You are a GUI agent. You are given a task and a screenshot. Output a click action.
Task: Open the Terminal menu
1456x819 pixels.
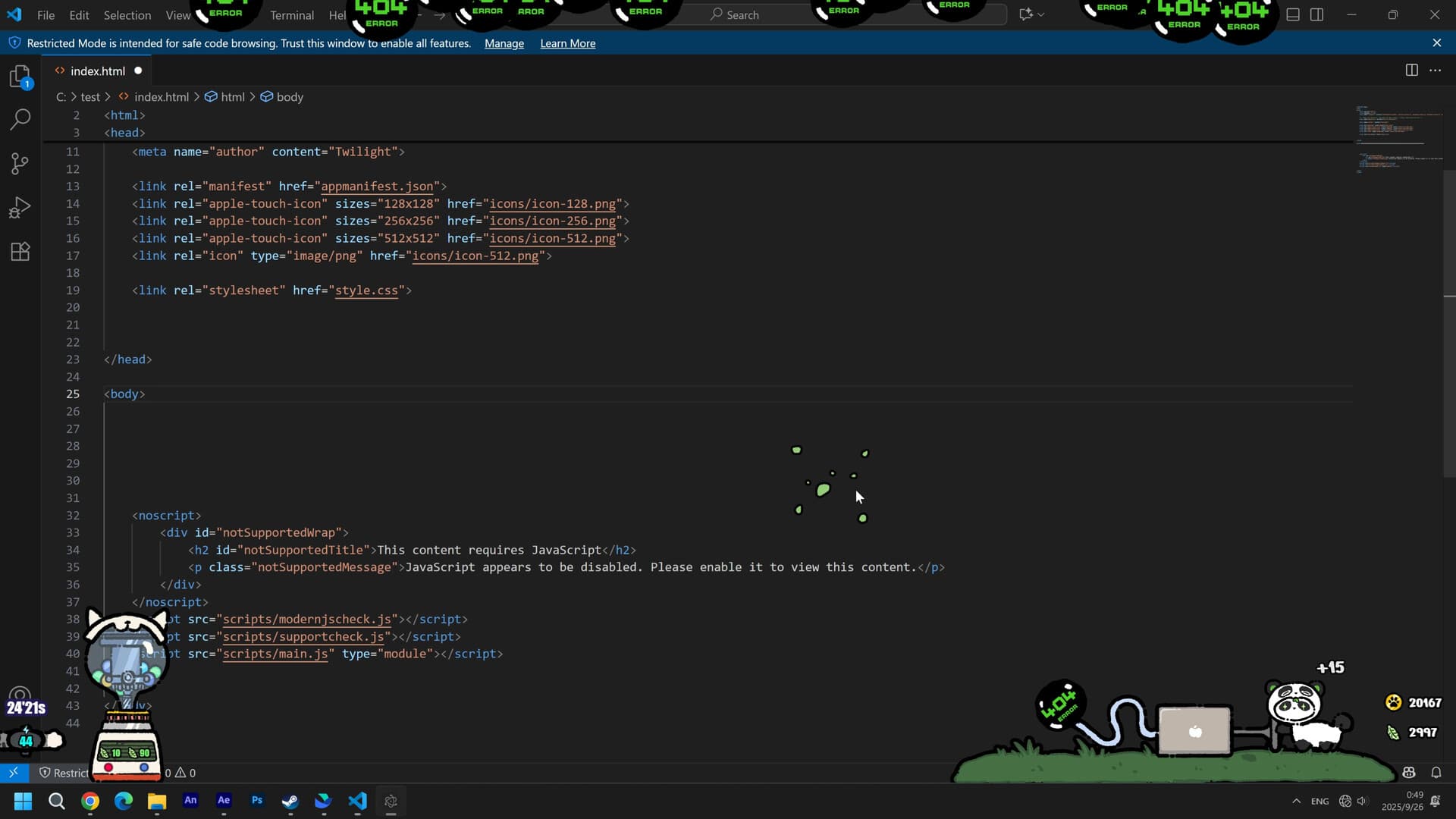[291, 14]
